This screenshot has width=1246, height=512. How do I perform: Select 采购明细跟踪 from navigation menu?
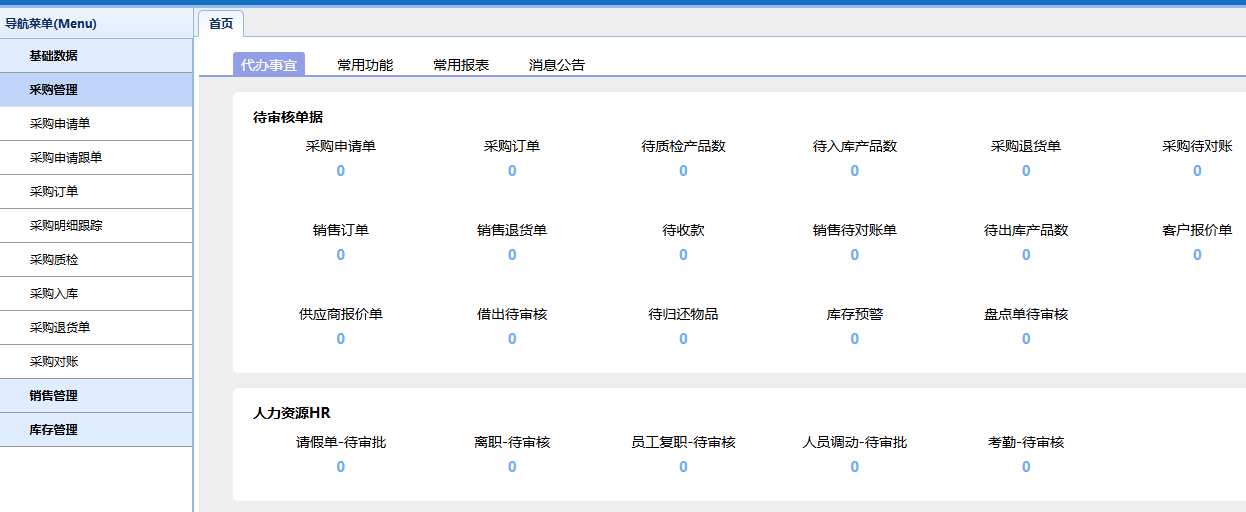pos(66,226)
